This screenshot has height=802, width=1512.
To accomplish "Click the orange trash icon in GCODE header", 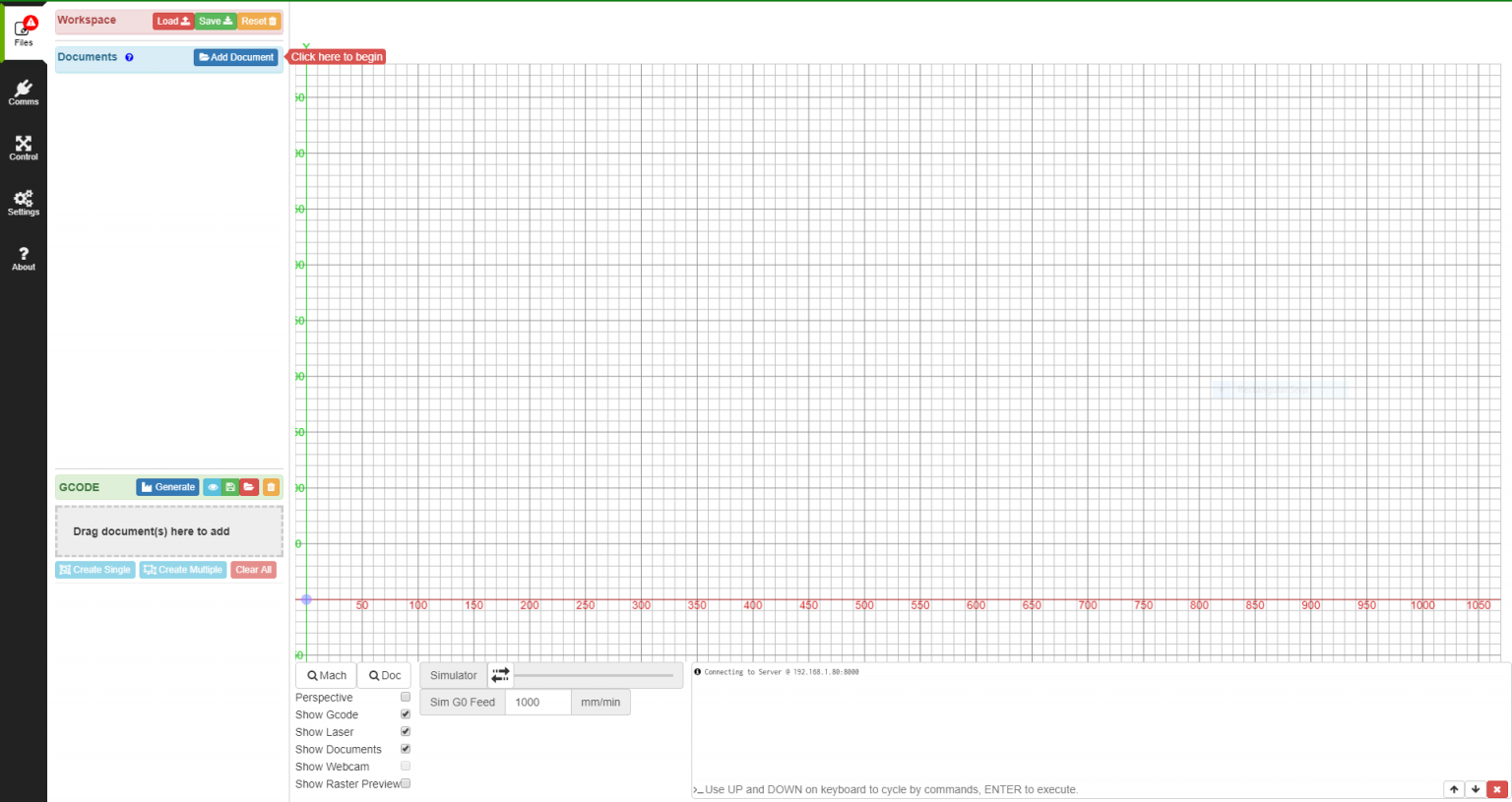I will coord(271,487).
